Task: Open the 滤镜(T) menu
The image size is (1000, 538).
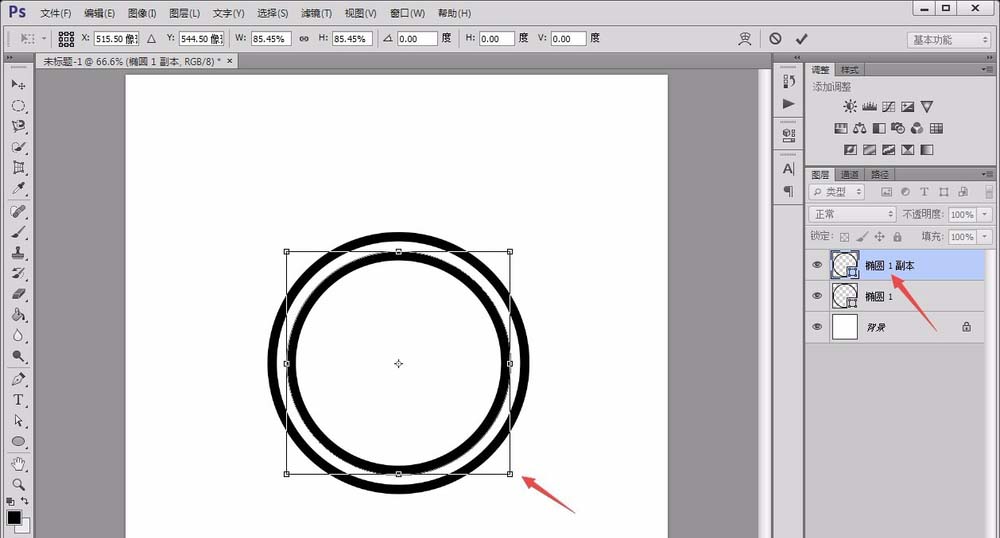Action: point(316,13)
